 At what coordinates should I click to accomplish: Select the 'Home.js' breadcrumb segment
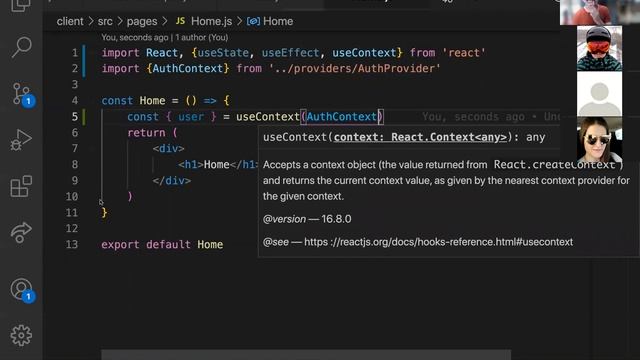(x=204, y=21)
